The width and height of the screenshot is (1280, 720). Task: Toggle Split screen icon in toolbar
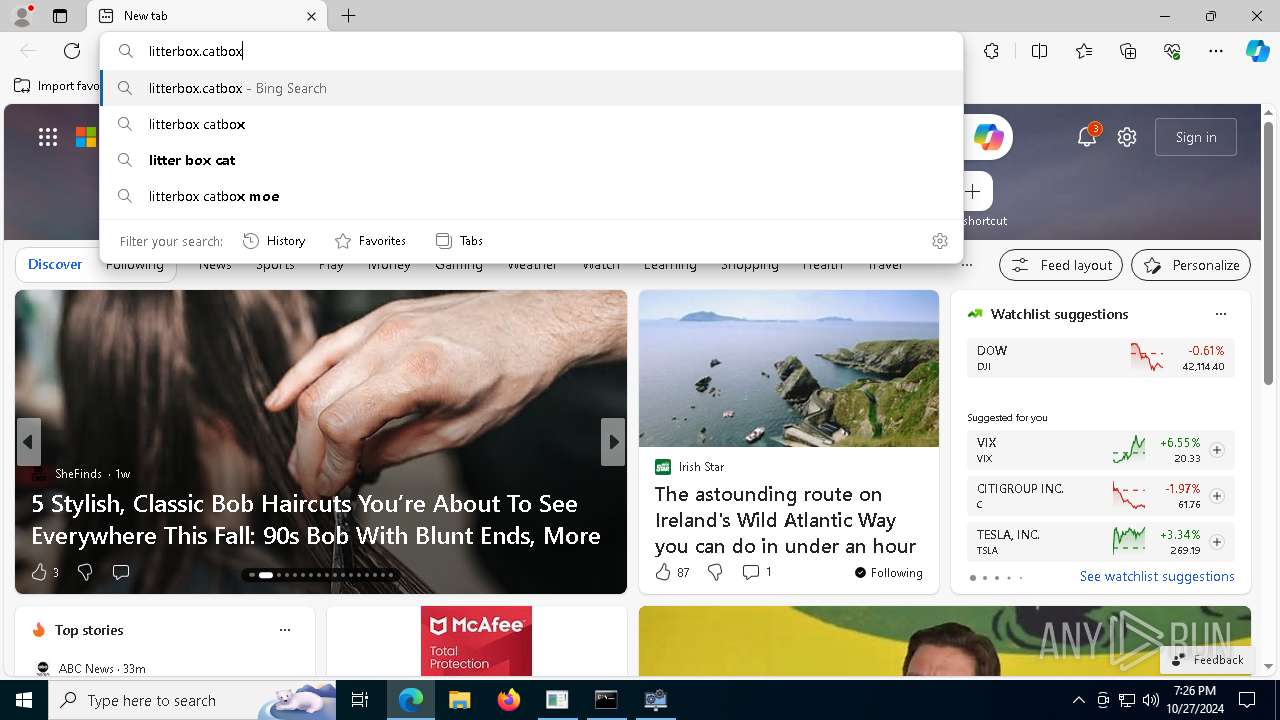(x=1039, y=51)
